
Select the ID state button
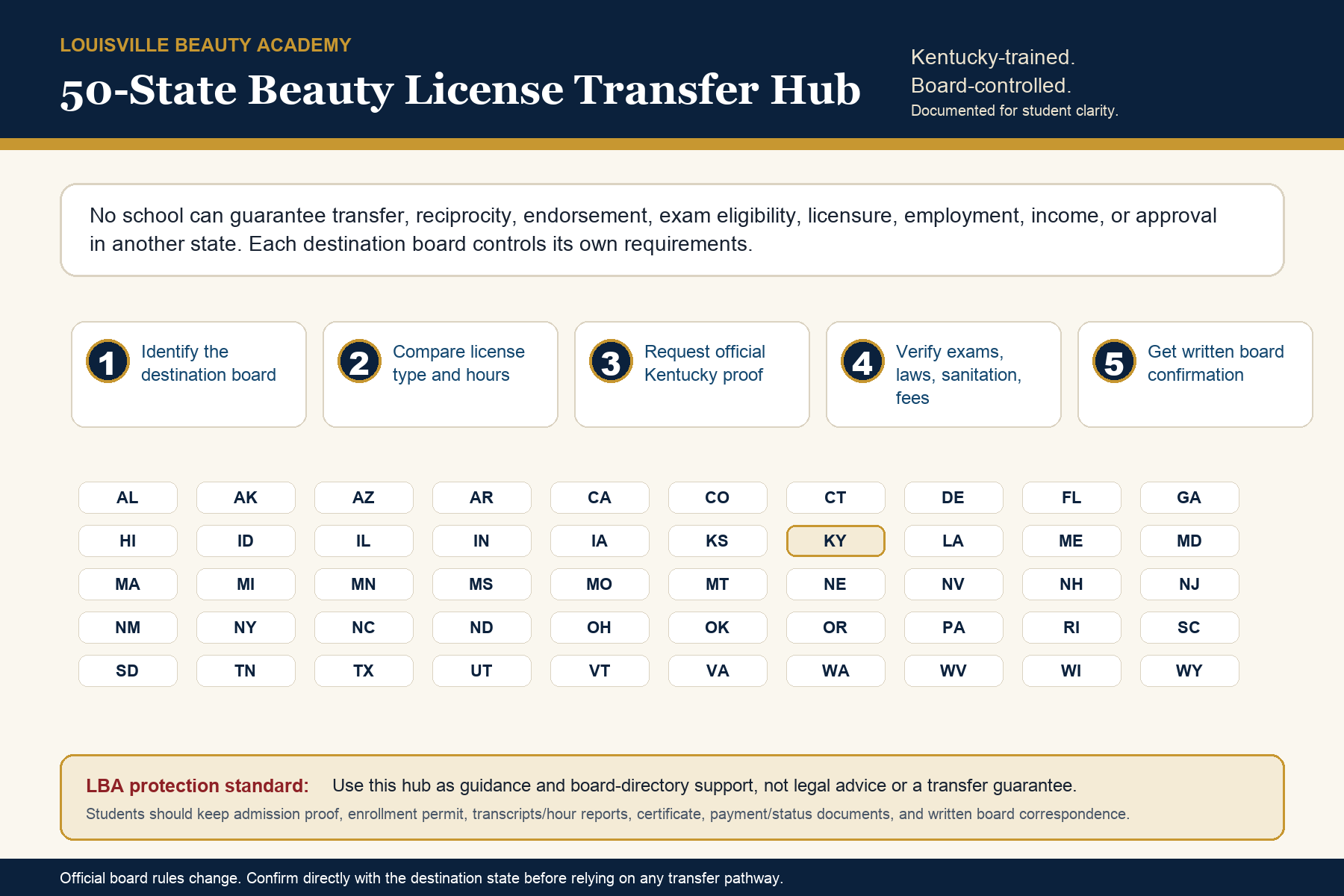pyautogui.click(x=246, y=541)
